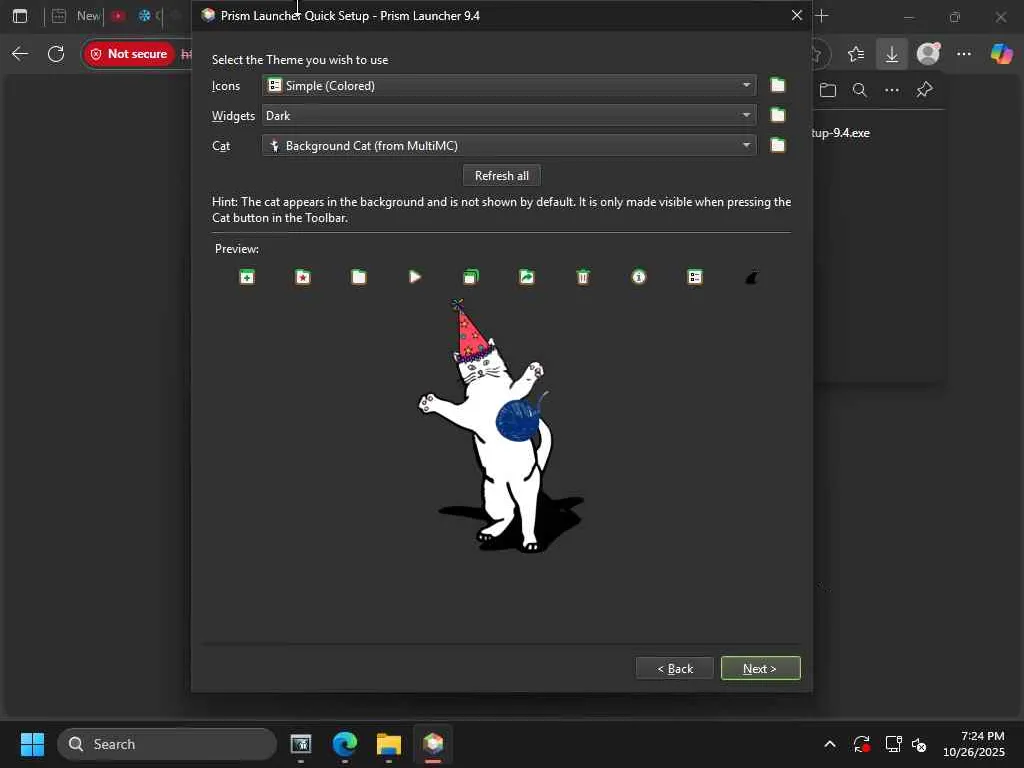Image resolution: width=1024 pixels, height=768 pixels.
Task: Click the black cat preview icon
Action: [752, 278]
